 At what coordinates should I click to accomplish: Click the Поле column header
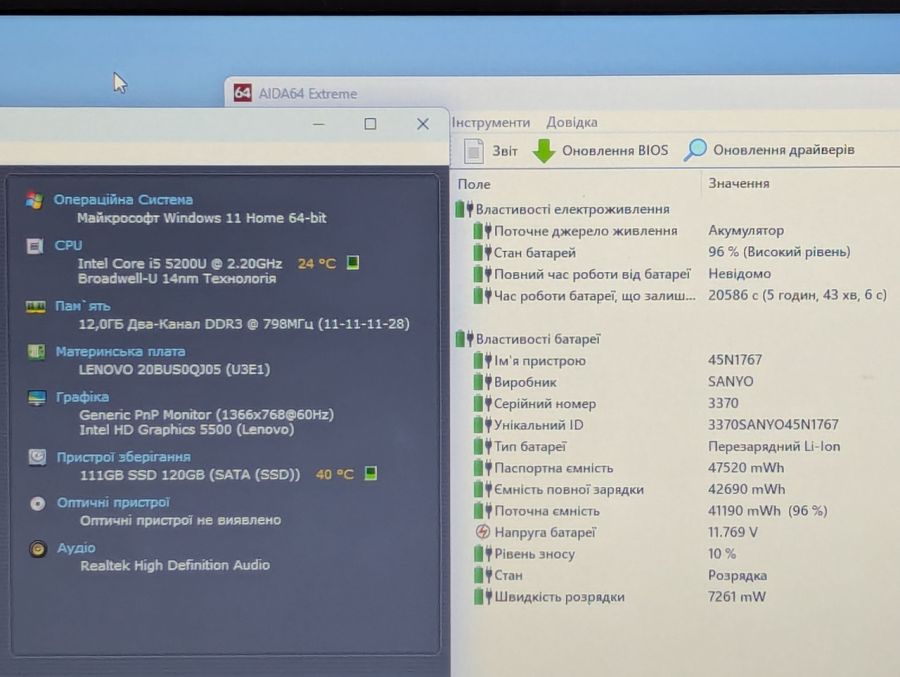(474, 184)
